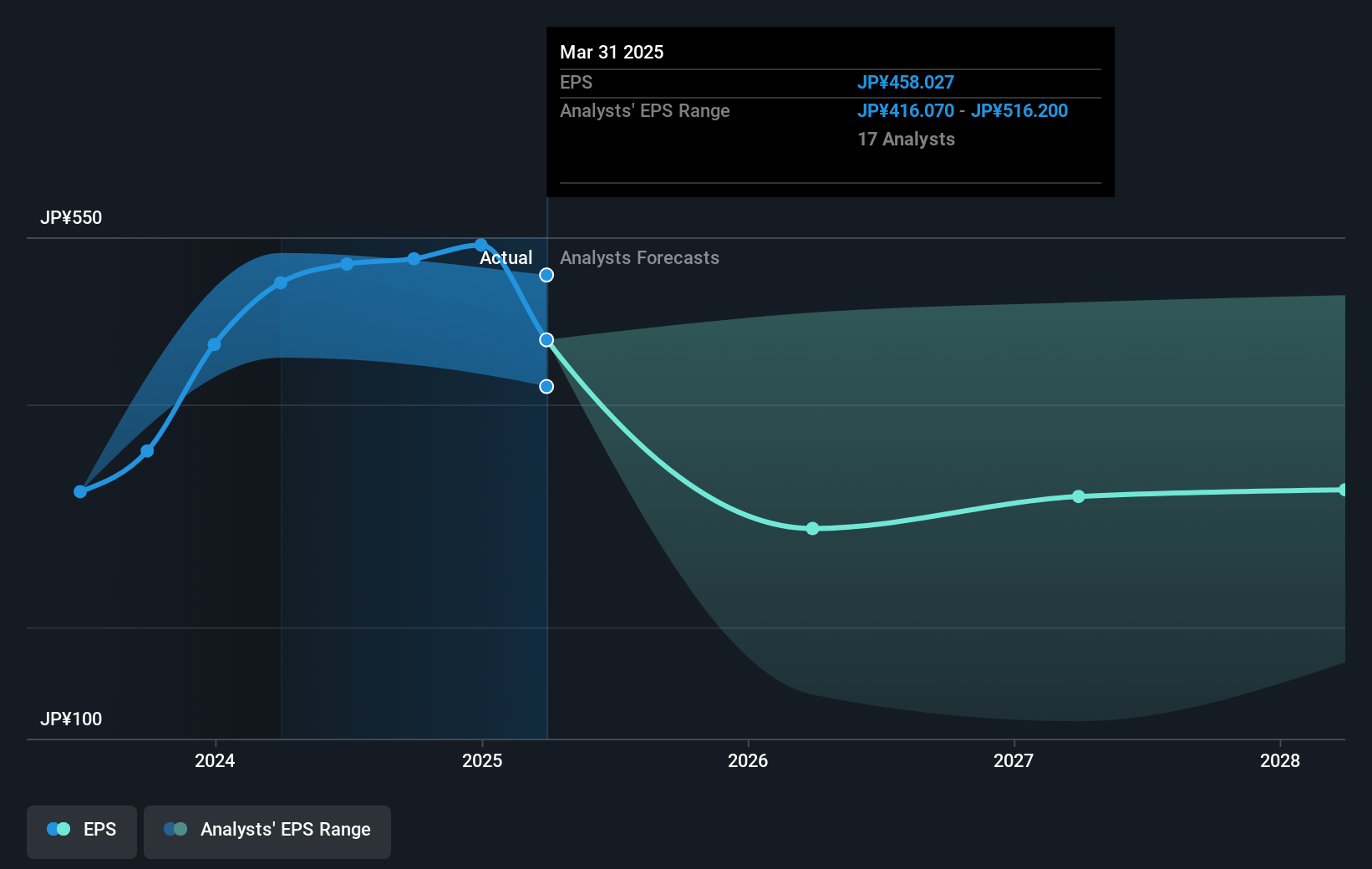Toggle the EPS legend button
Viewport: 1372px width, 869px height.
tap(82, 831)
